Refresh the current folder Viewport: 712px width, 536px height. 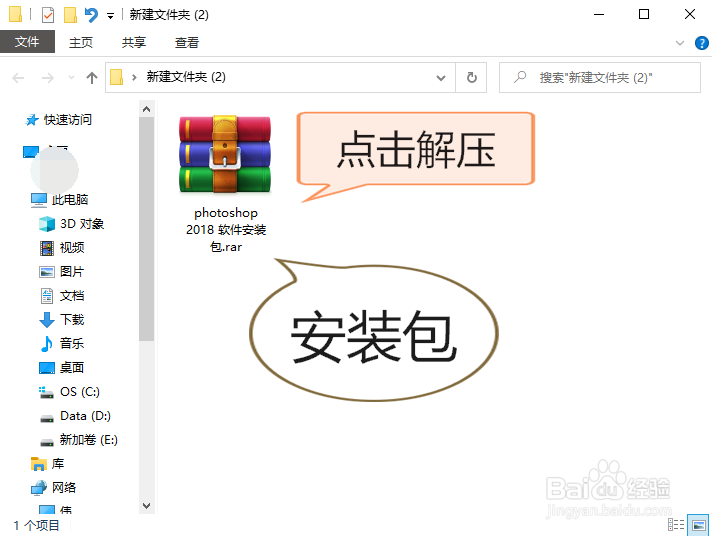(472, 78)
